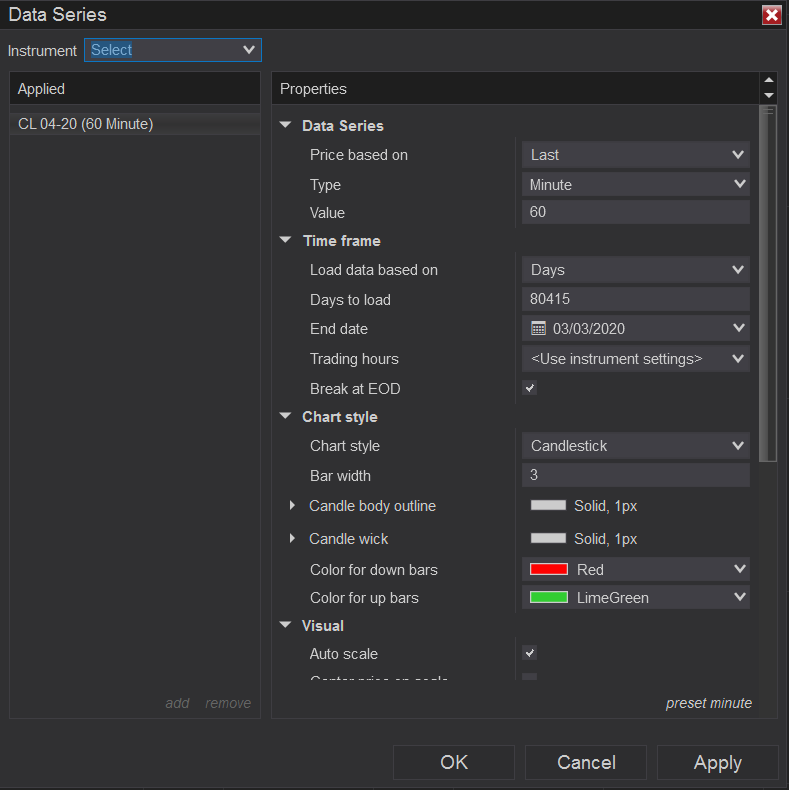Toggle the Break at EOD checkbox
789x790 pixels.
[x=530, y=388]
